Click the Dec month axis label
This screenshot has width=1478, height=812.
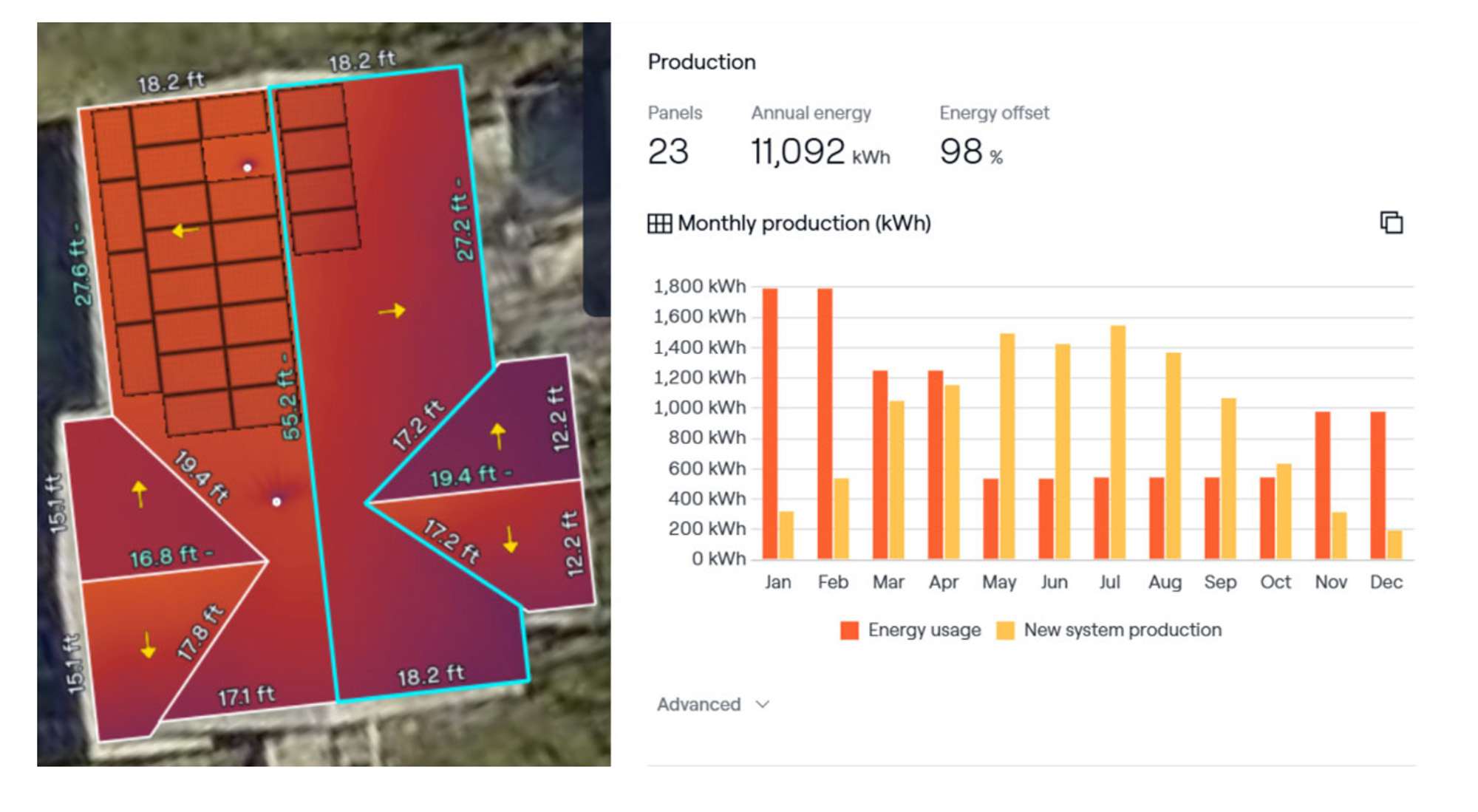pyautogui.click(x=1386, y=582)
